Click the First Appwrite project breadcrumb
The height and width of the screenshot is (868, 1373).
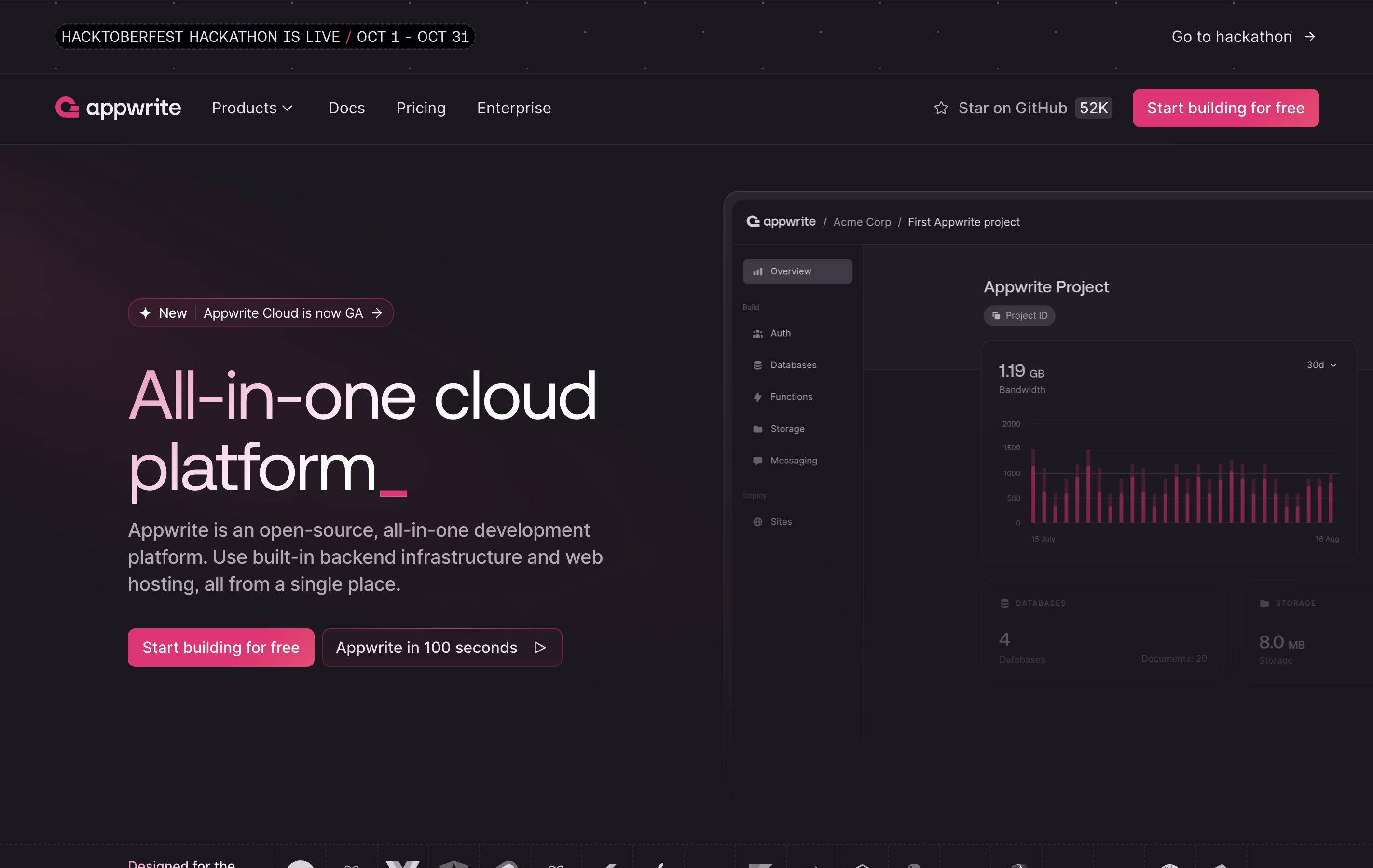(x=963, y=222)
